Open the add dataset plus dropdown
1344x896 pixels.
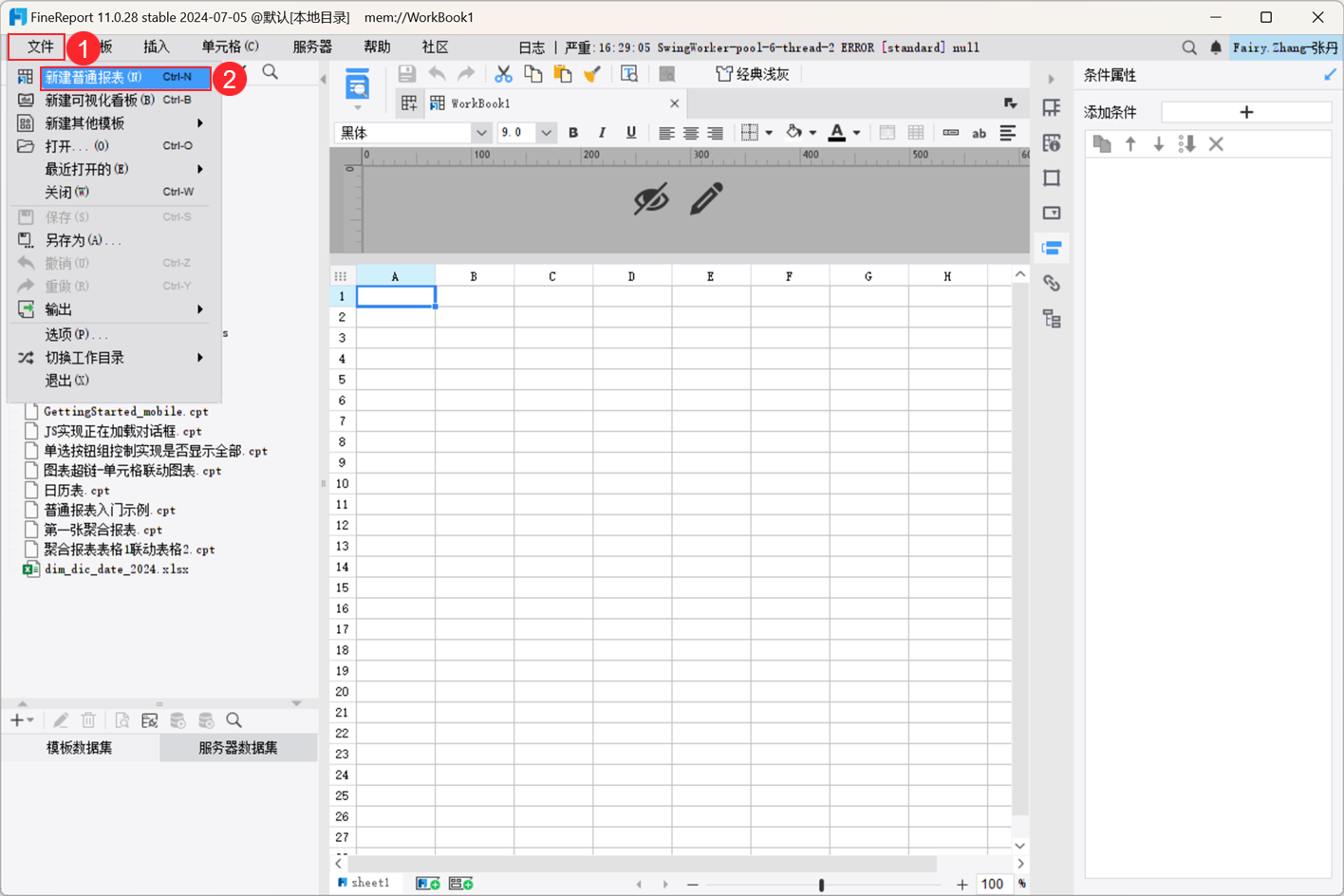[x=22, y=721]
